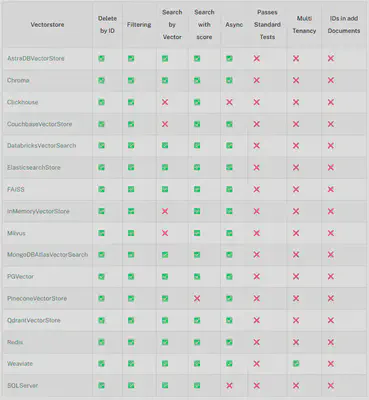This screenshot has width=369, height=400.
Task: Open the Chroma vectorstore link
Action: pos(18,80)
